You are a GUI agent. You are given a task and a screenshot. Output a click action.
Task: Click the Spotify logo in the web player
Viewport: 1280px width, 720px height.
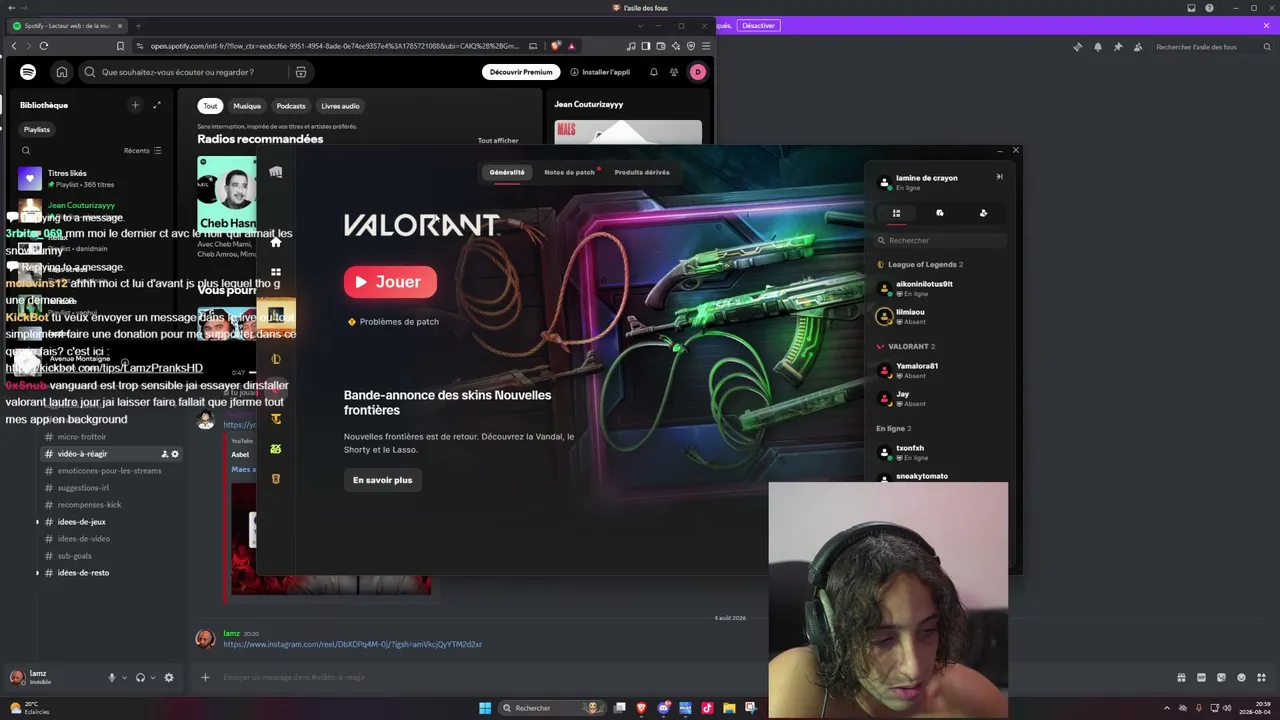pos(28,72)
